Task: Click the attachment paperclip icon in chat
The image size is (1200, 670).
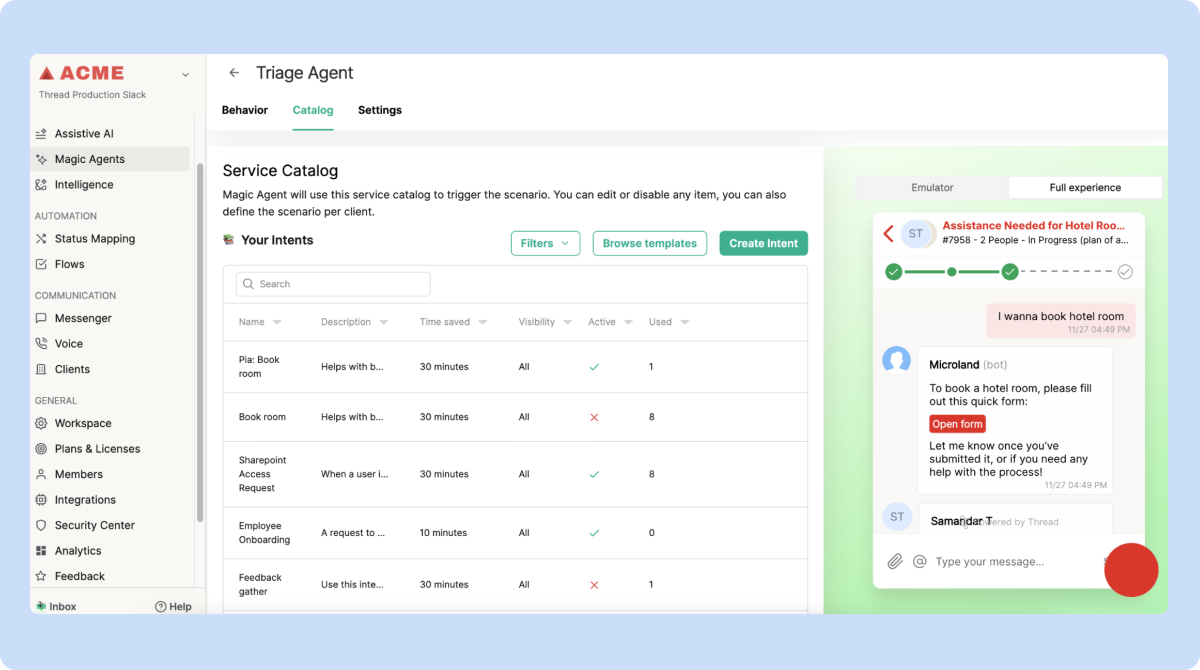Action: pyautogui.click(x=895, y=562)
